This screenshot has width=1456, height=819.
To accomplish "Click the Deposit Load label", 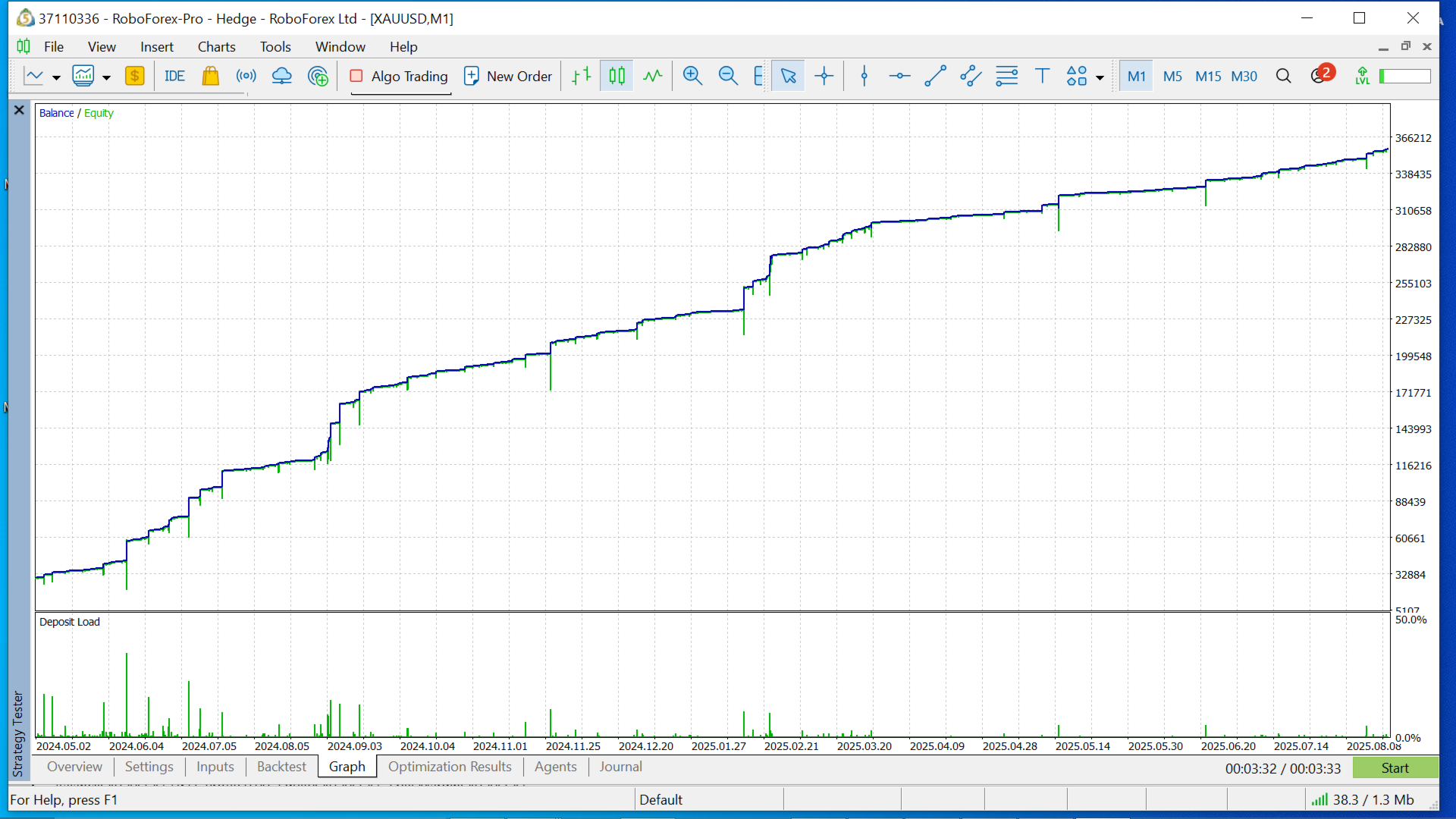I will [69, 622].
